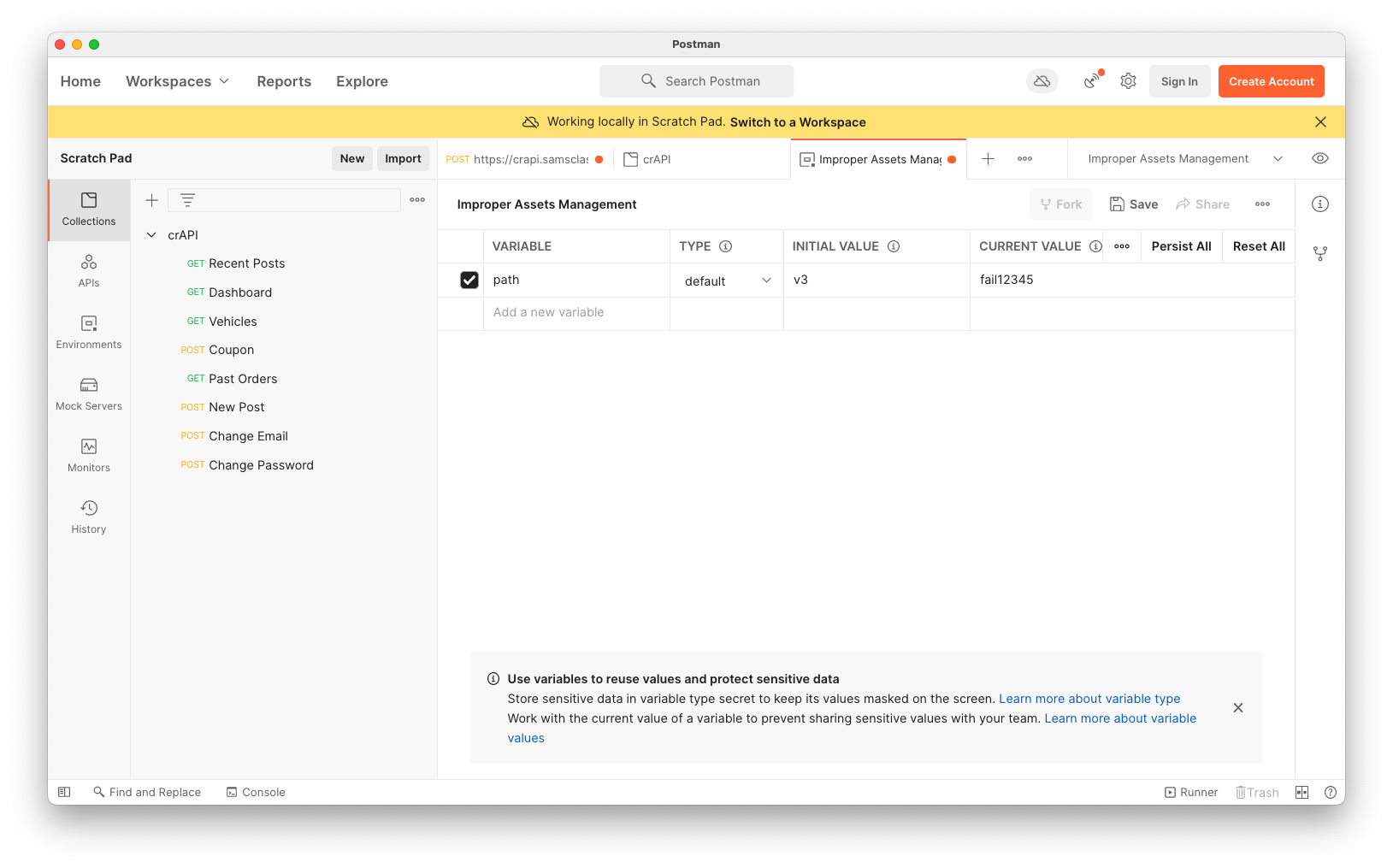The width and height of the screenshot is (1393, 868).
Task: Edit the initial value v3 cell
Action: click(x=877, y=280)
